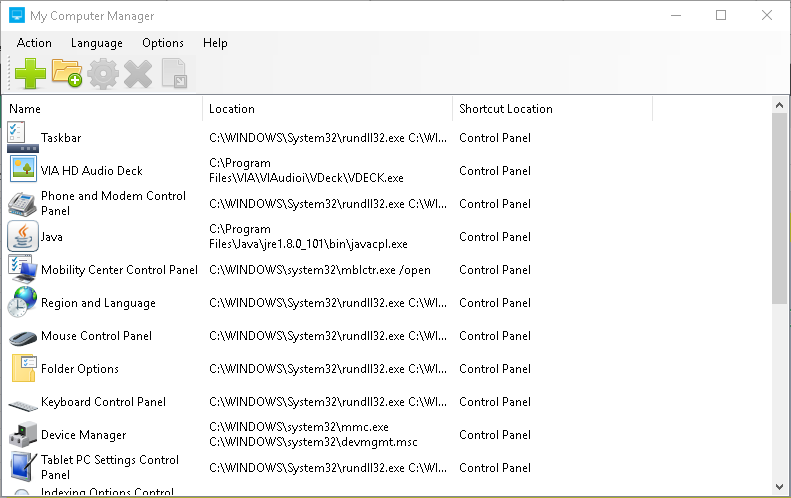This screenshot has width=791, height=498.
Task: Click Control Panel in the Folder Options row
Action: pyautogui.click(x=495, y=369)
